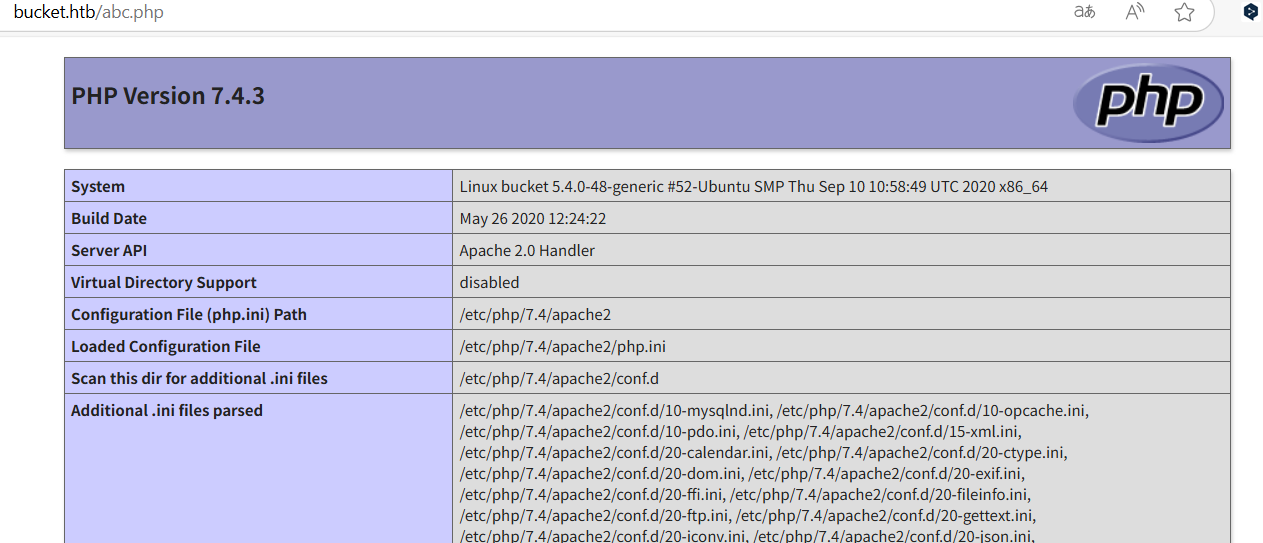Click 'Configuration File (php.ini) Path' label
1263x543 pixels.
tap(189, 314)
